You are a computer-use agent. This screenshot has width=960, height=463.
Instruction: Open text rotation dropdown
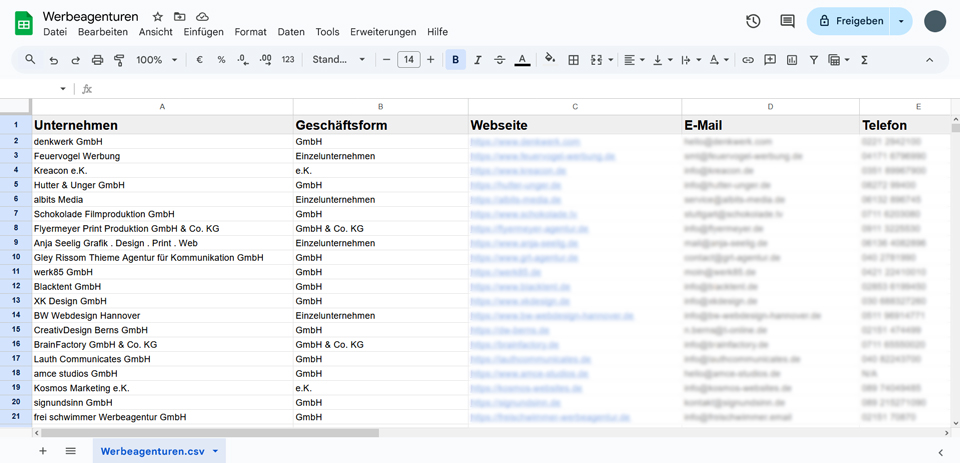[x=719, y=60]
